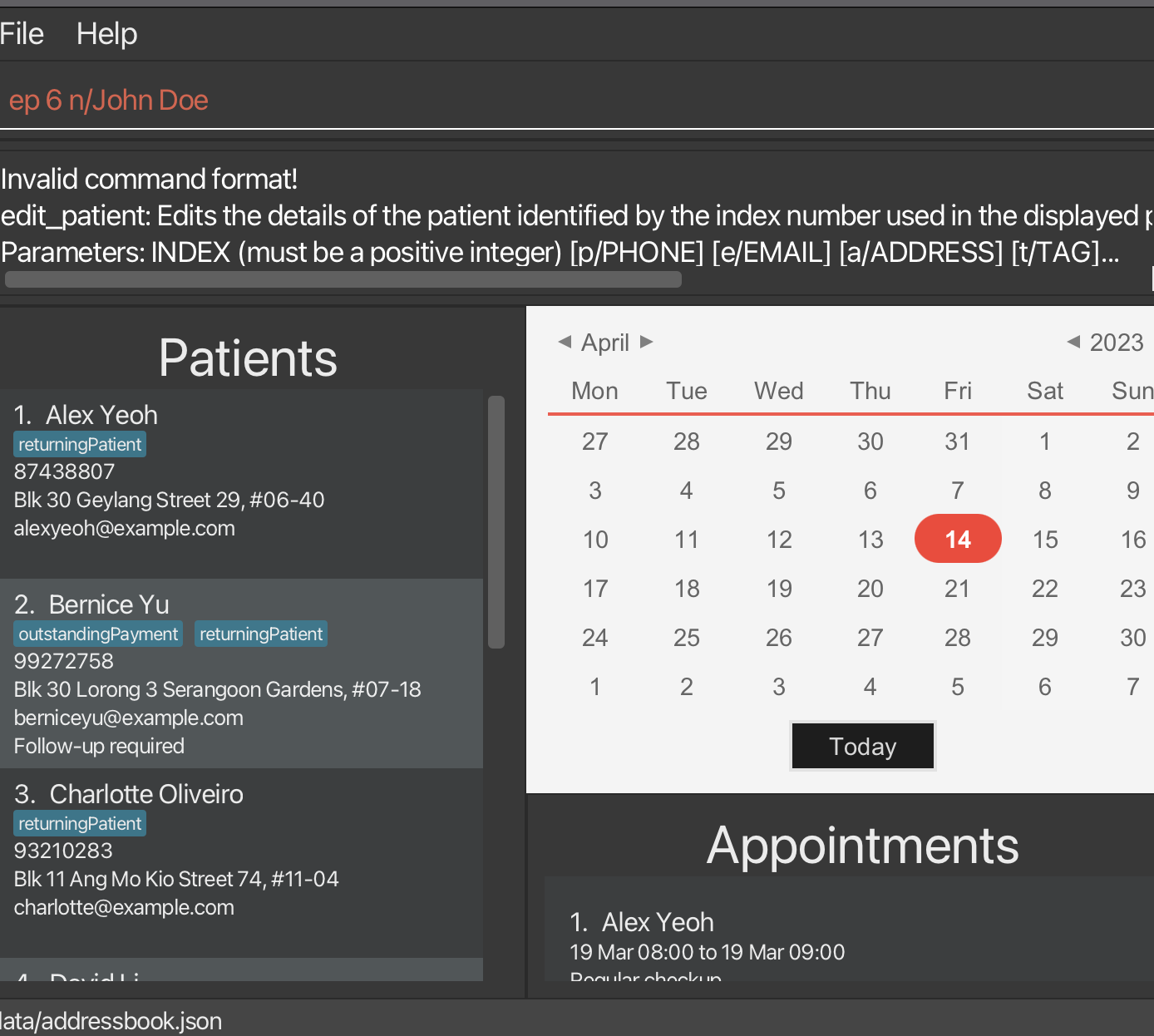Click the Wed column header
This screenshot has height=1036, width=1154.
pos(779,391)
